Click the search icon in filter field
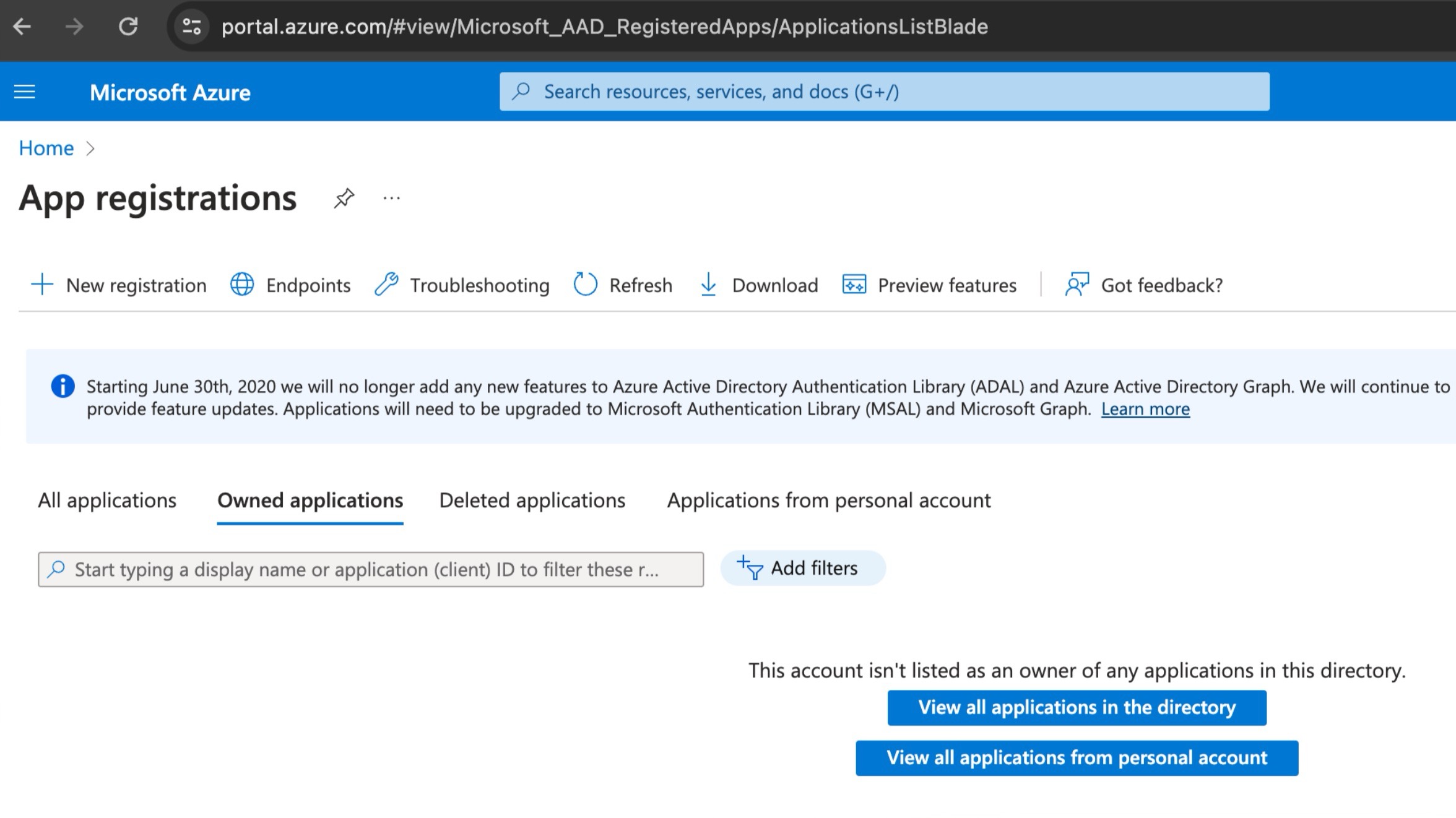The height and width of the screenshot is (818, 1456). (x=56, y=569)
